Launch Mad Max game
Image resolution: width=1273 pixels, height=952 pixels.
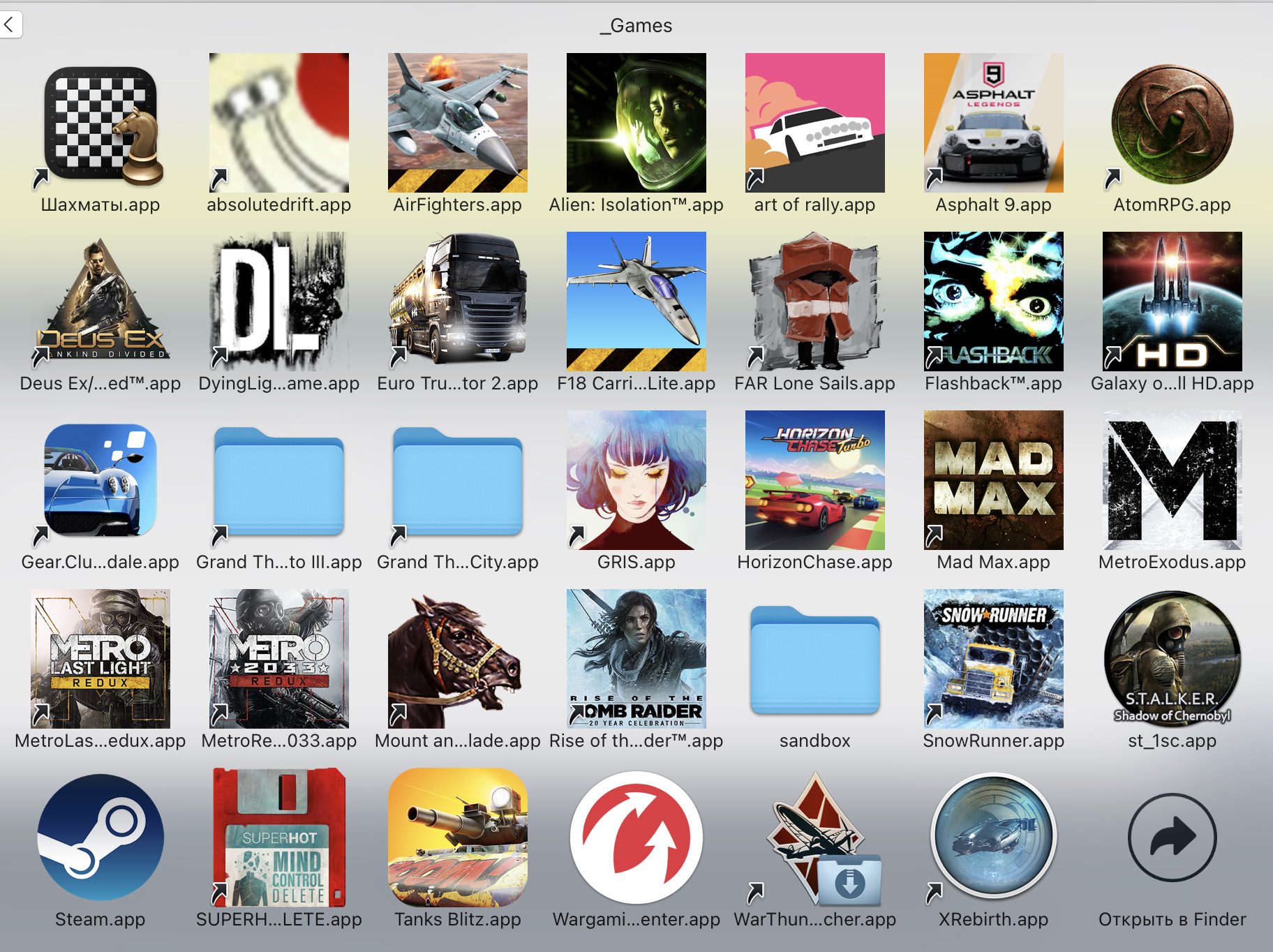(993, 480)
